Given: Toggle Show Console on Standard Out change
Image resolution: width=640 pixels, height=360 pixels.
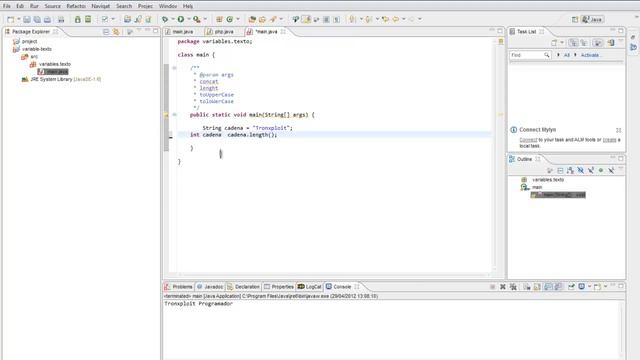Looking at the screenshot, I should pos(548,287).
